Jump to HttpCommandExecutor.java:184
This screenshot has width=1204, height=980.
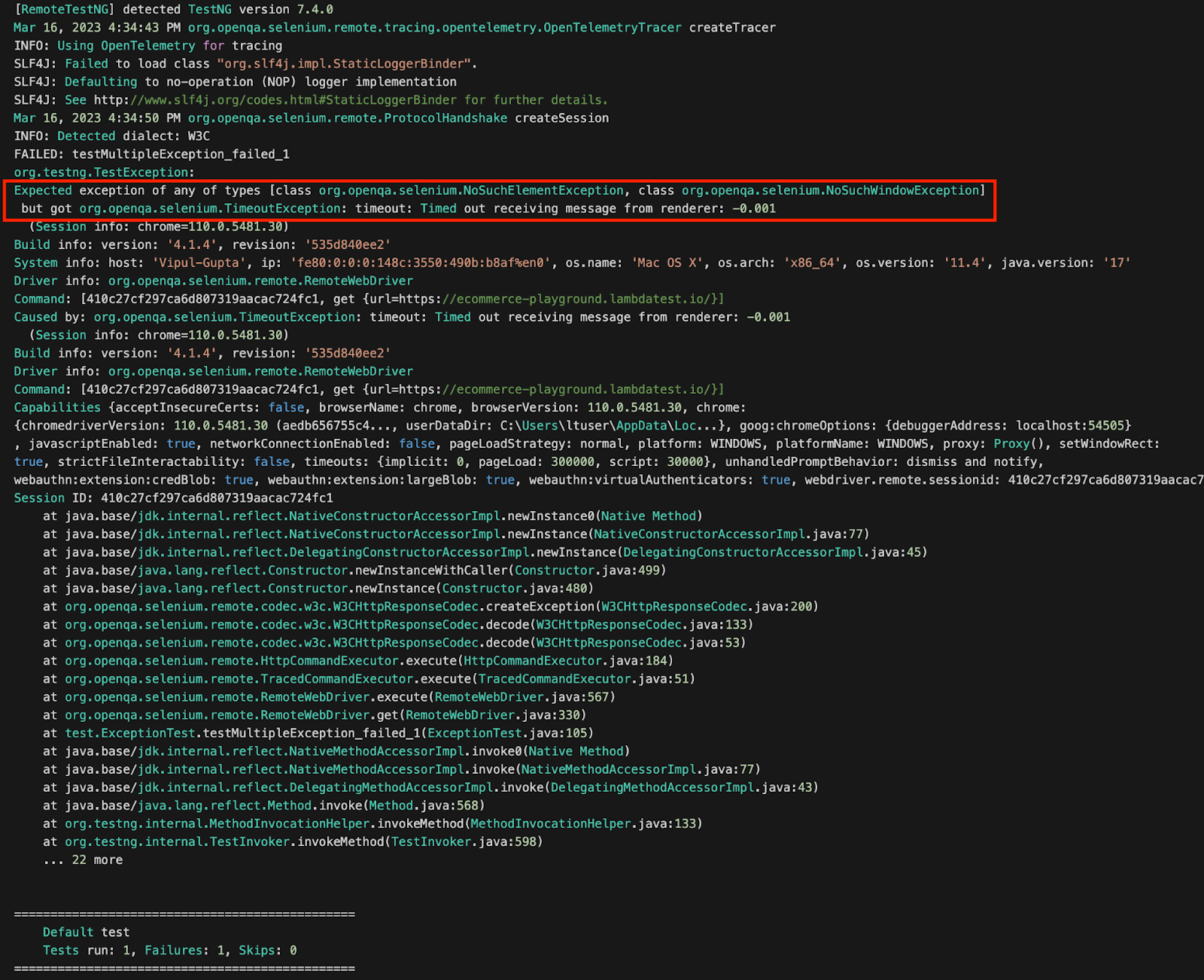566,661
